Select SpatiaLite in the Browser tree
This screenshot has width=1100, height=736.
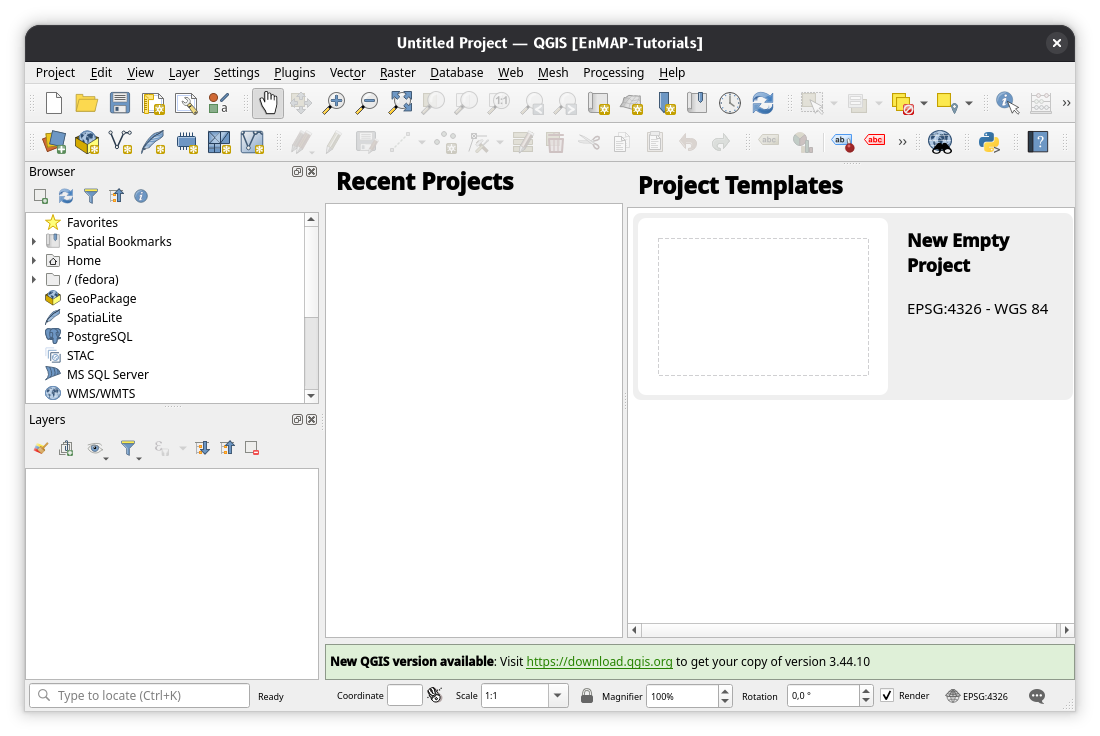click(94, 317)
